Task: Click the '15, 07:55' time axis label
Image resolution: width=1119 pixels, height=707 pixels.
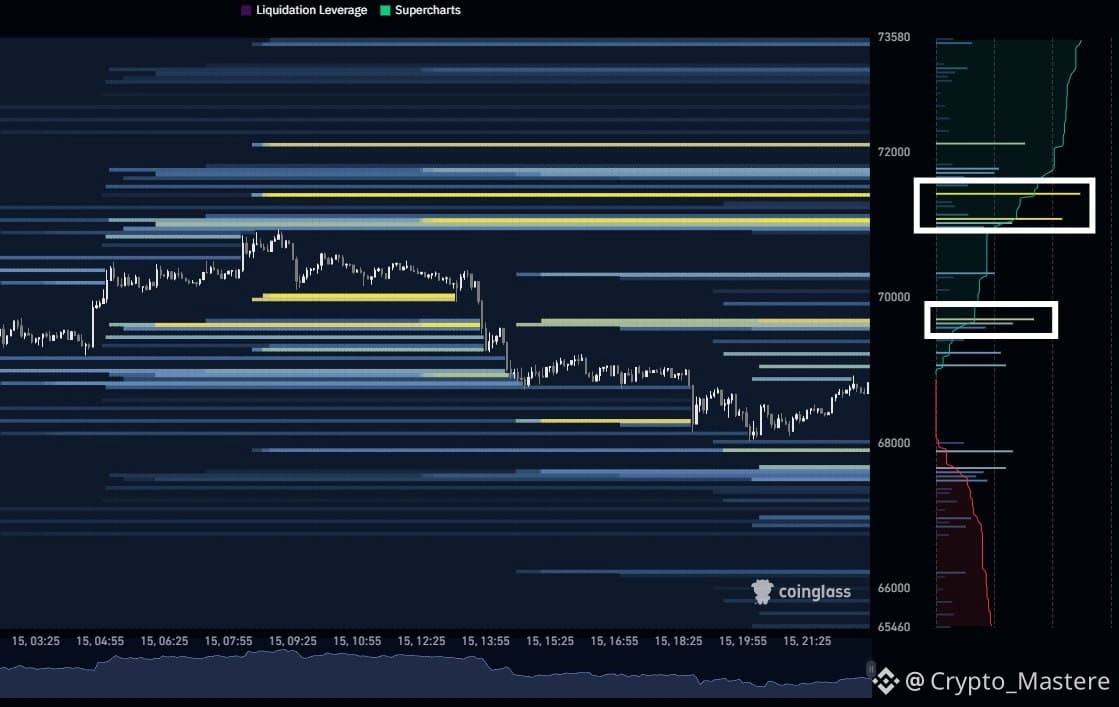Action: pyautogui.click(x=228, y=641)
